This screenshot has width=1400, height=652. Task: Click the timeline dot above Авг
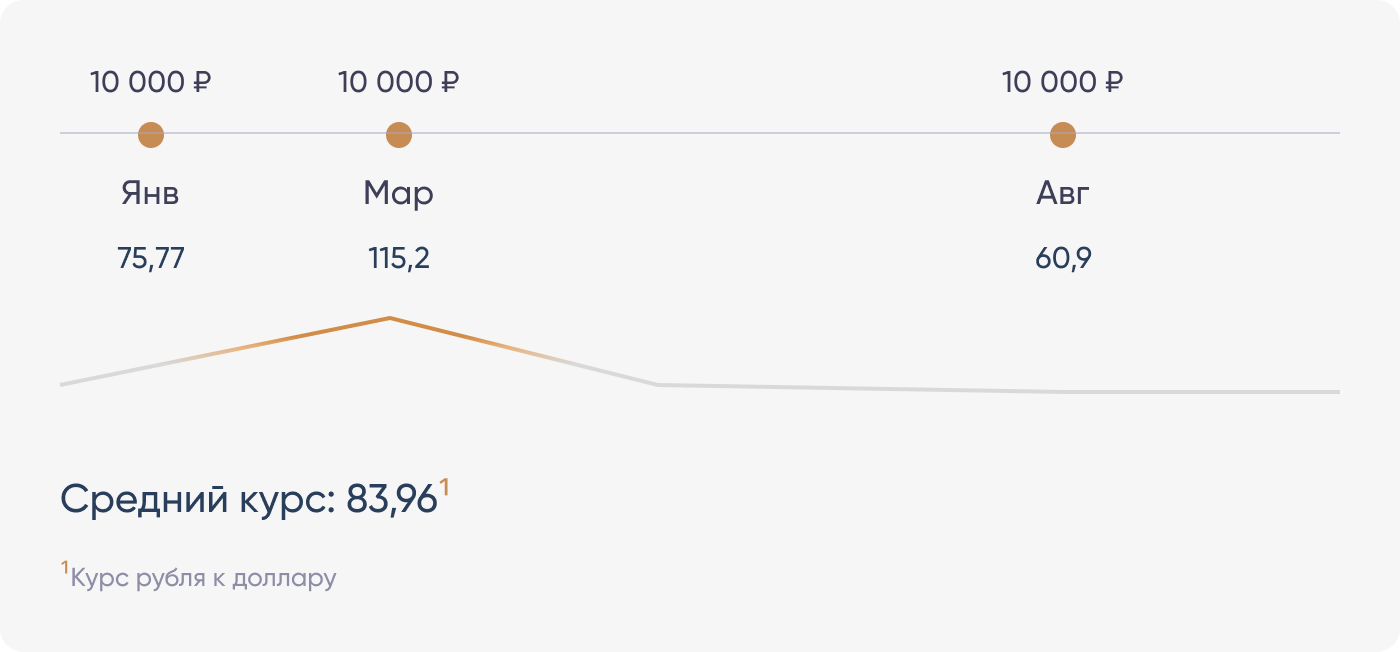[x=1063, y=134]
